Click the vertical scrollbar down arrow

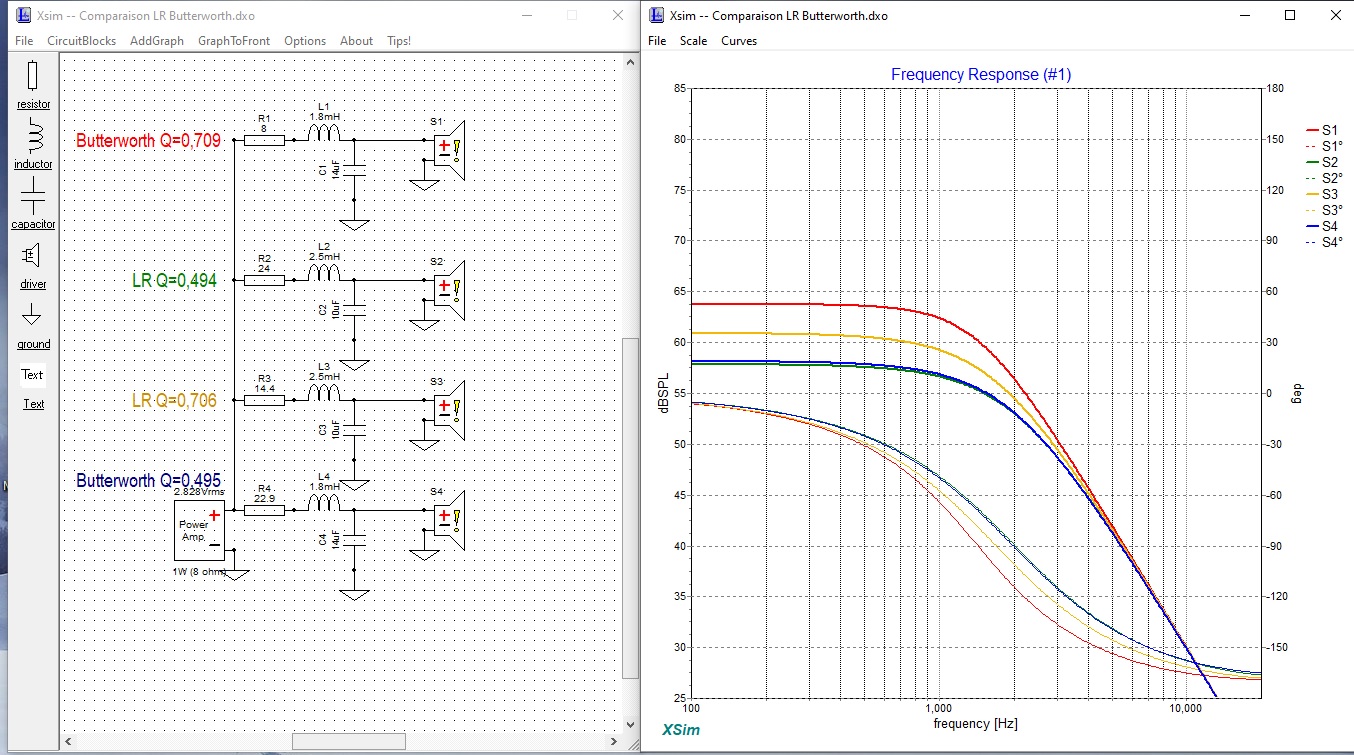(630, 724)
